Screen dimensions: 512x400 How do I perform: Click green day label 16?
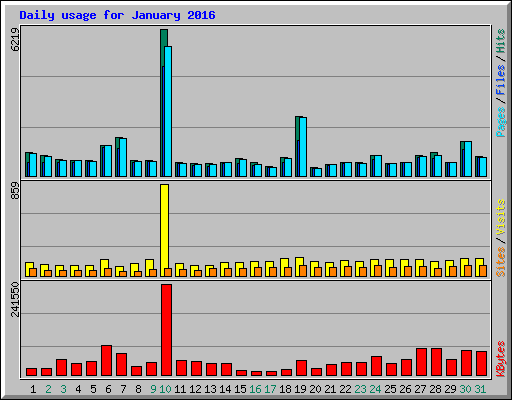(255, 389)
